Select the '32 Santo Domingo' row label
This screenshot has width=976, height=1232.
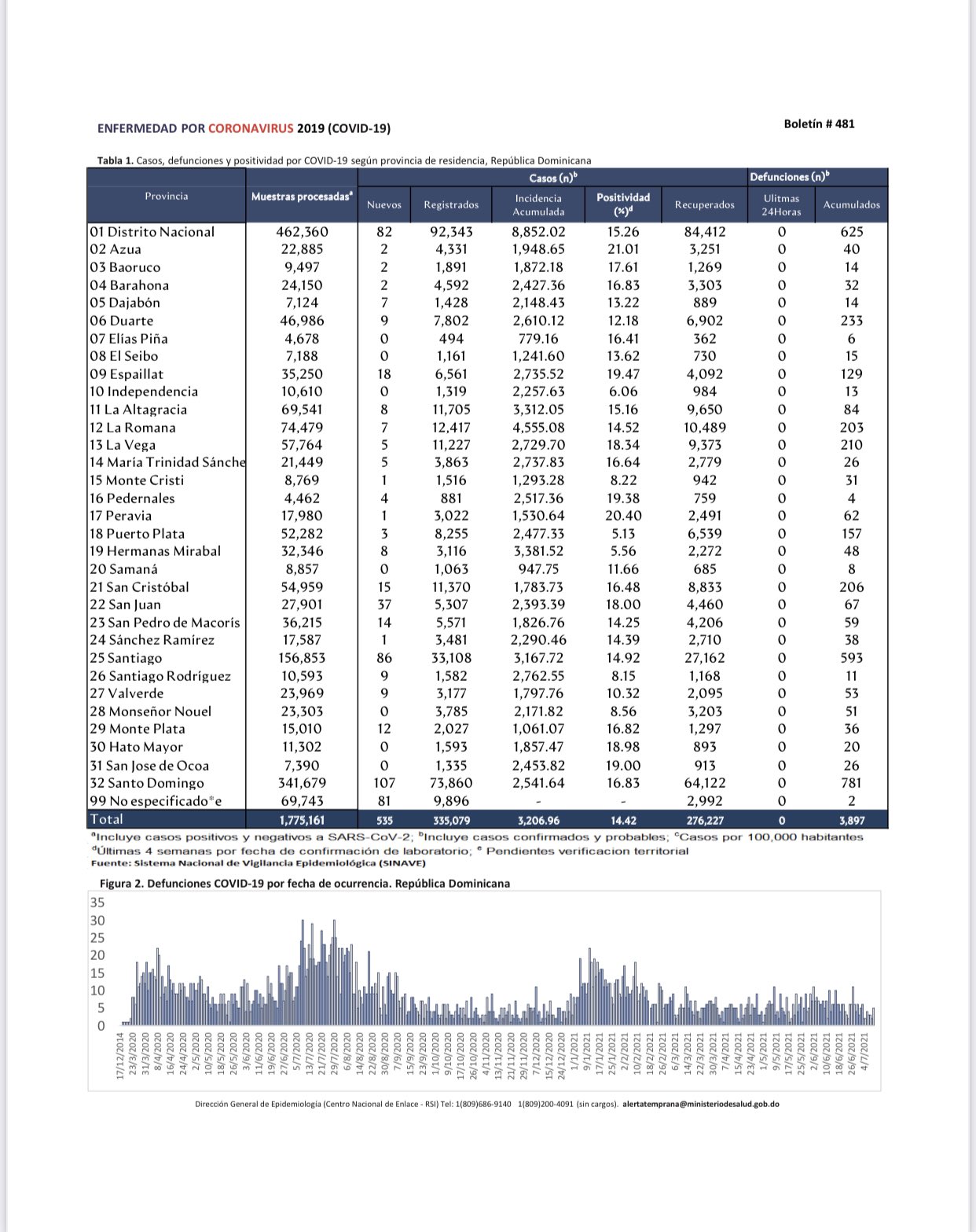147,783
